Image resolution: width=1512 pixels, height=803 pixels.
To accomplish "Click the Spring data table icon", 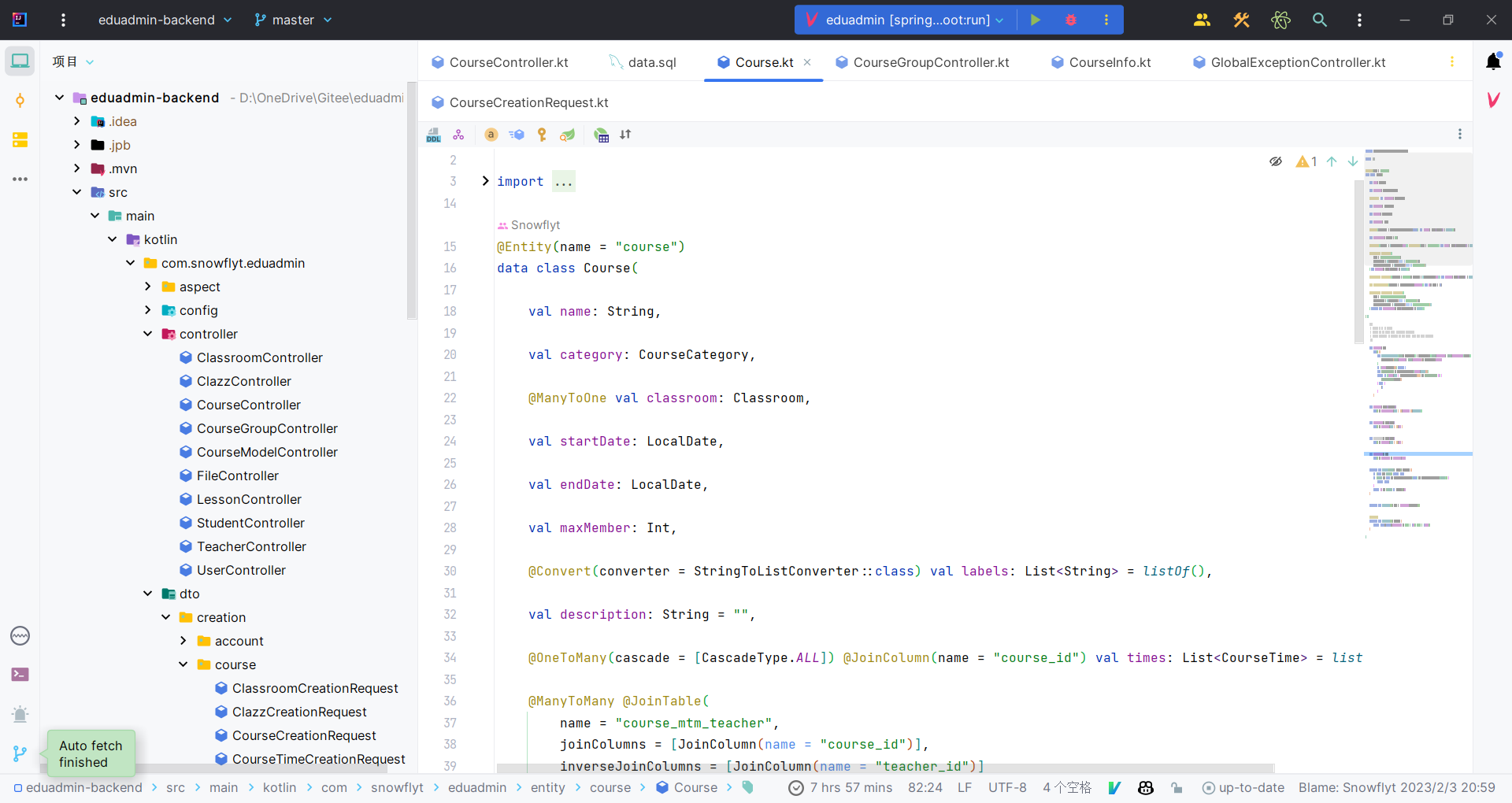I will pos(601,135).
